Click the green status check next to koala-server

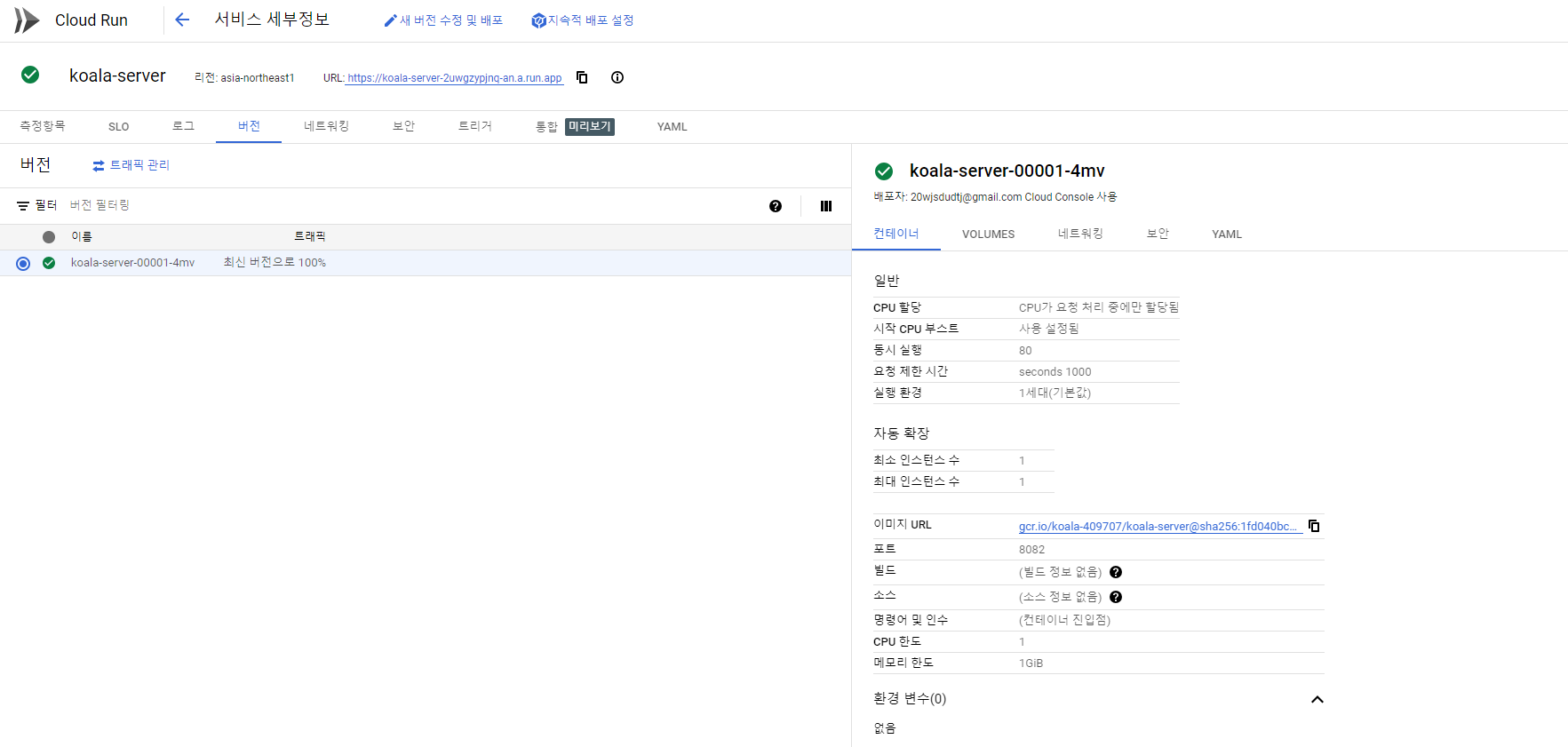coord(30,75)
